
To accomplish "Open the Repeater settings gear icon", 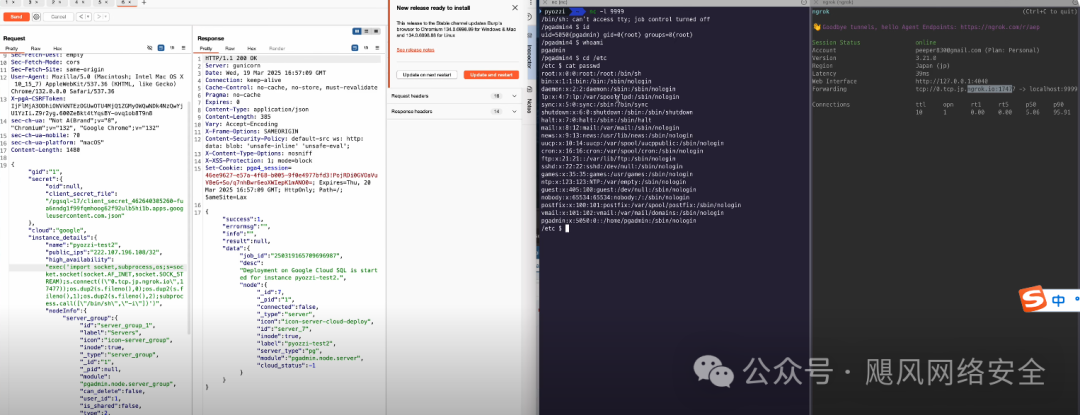I will [39, 16].
